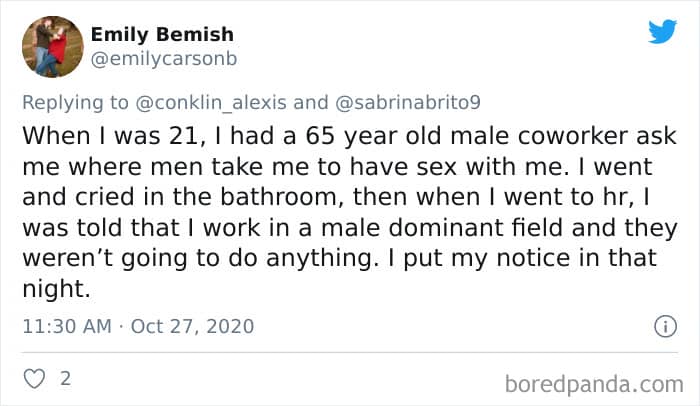The image size is (700, 406).
Task: Click the like count number 2
Action: [x=65, y=380]
